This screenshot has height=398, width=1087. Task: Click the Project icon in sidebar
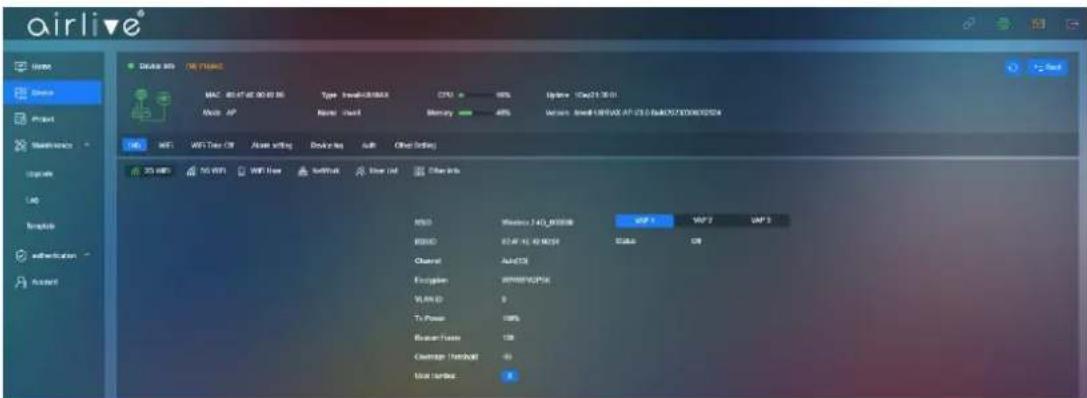20,119
